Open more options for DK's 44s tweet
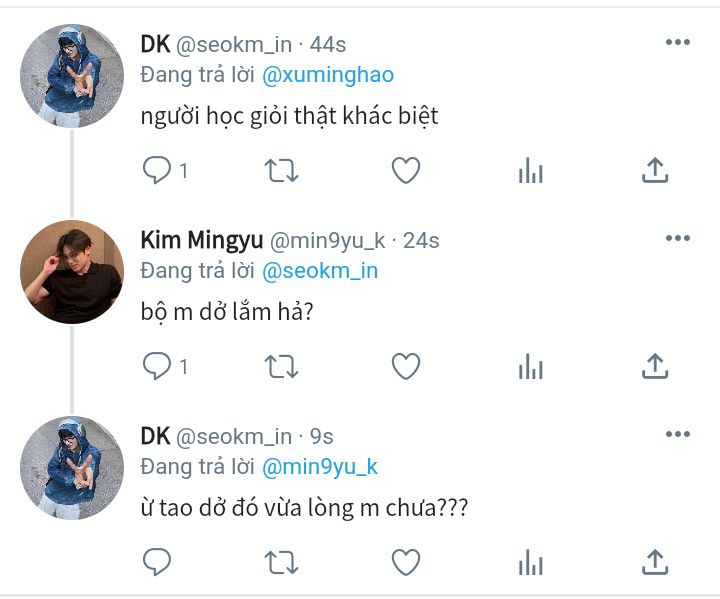The image size is (720, 599). [678, 42]
